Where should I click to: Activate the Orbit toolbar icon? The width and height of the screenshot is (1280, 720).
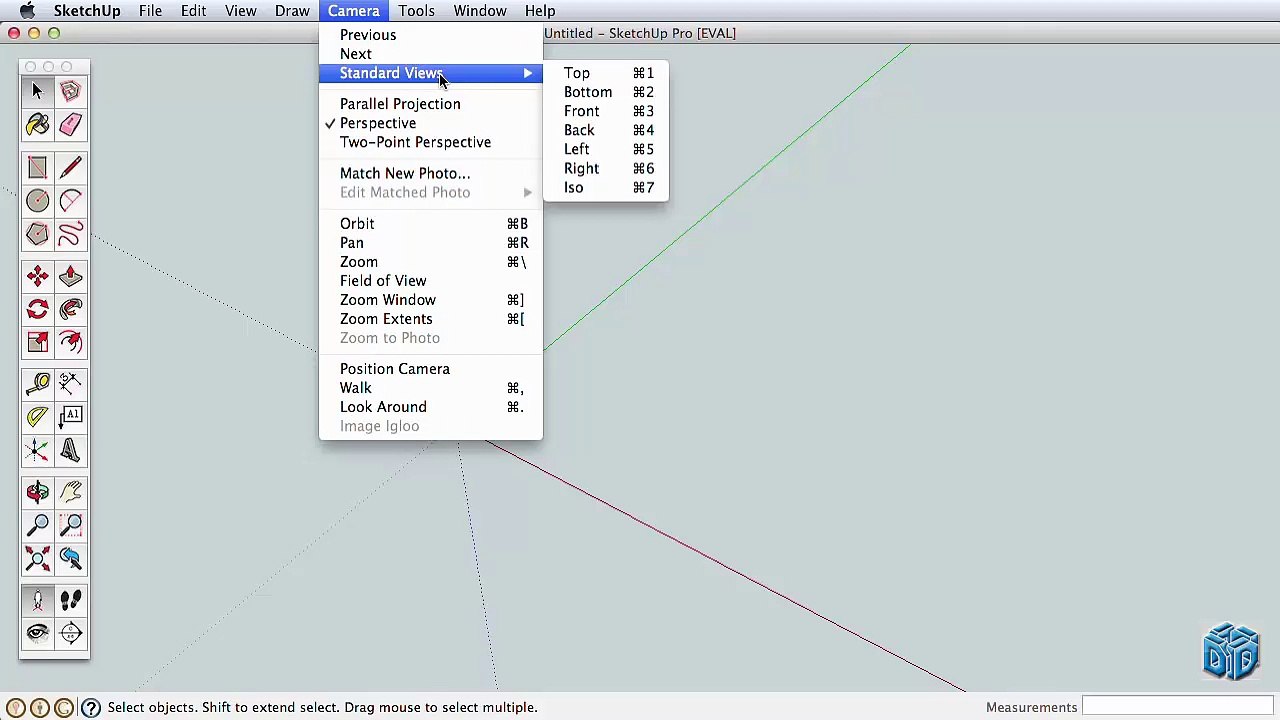click(x=37, y=492)
